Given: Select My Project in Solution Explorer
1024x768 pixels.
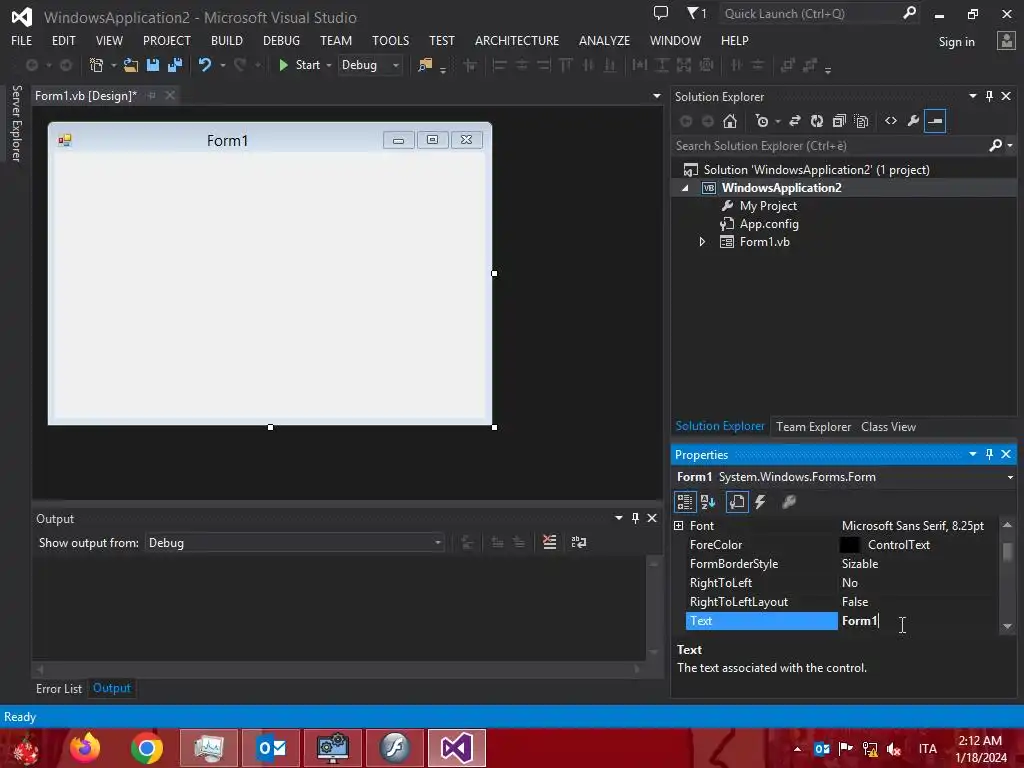Looking at the screenshot, I should (768, 206).
